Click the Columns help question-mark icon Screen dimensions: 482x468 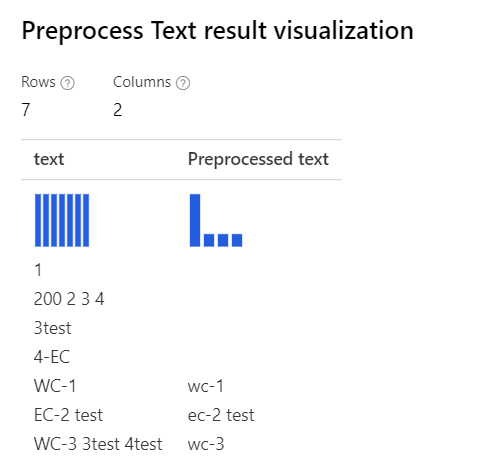(x=183, y=83)
